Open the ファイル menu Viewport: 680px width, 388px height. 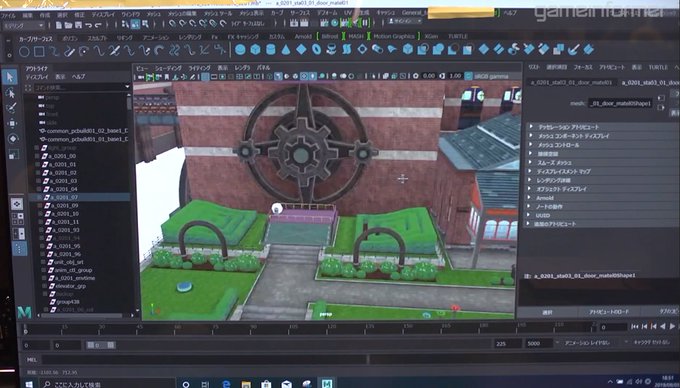click(x=8, y=15)
